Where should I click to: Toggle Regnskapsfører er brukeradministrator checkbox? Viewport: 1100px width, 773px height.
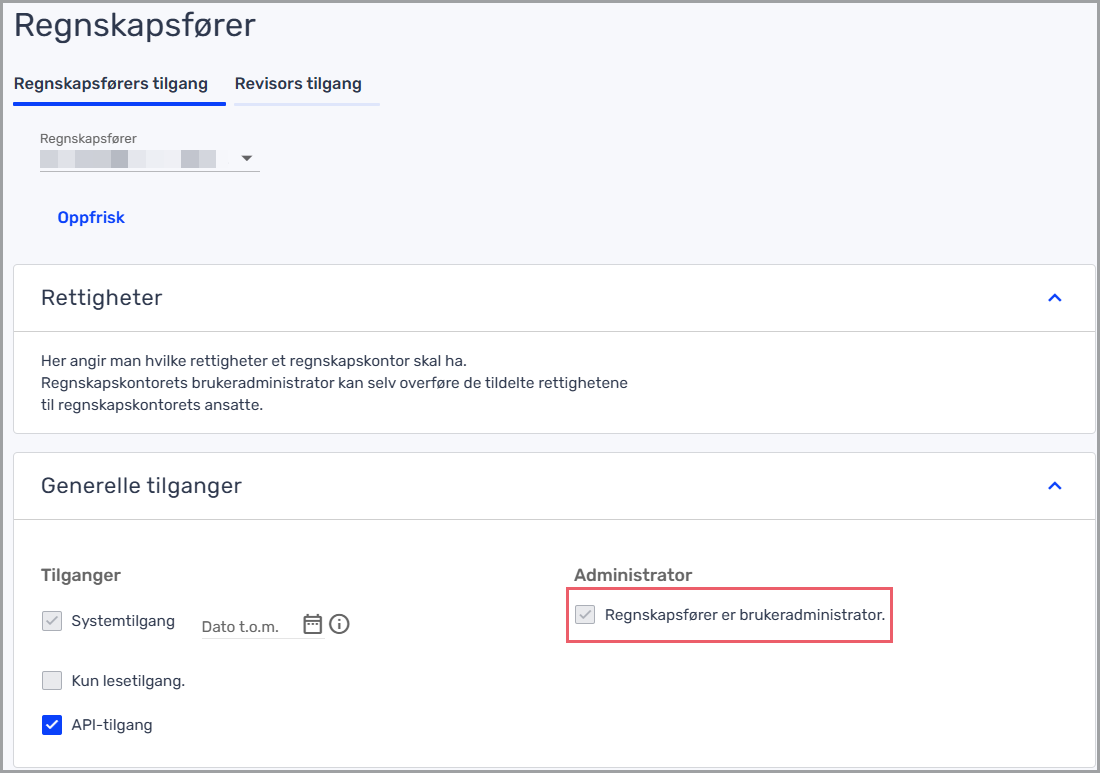pos(586,615)
